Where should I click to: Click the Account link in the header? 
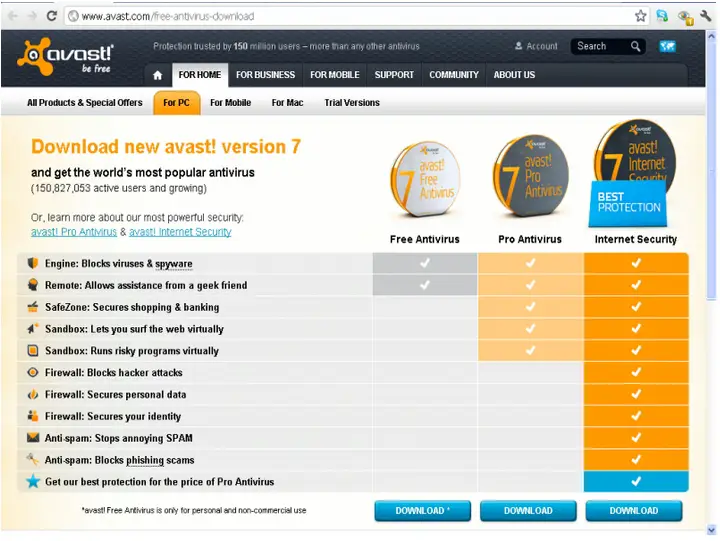click(x=542, y=46)
